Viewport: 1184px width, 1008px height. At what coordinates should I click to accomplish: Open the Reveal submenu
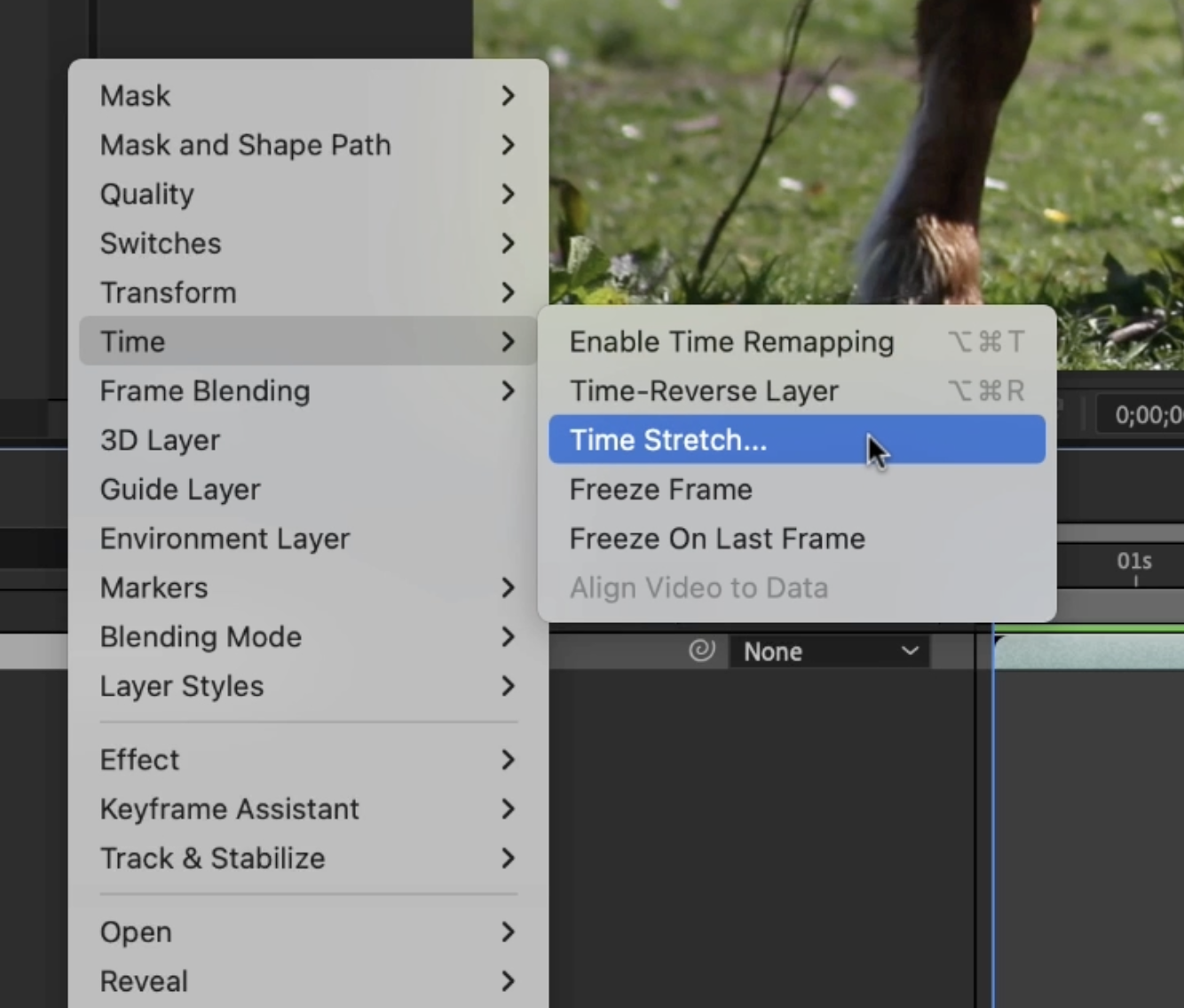[x=308, y=981]
